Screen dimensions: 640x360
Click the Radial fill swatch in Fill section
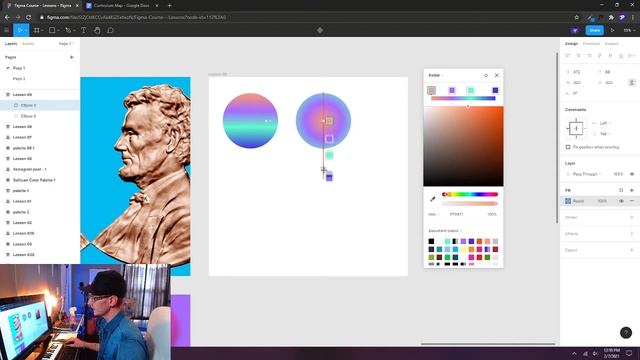[568, 201]
